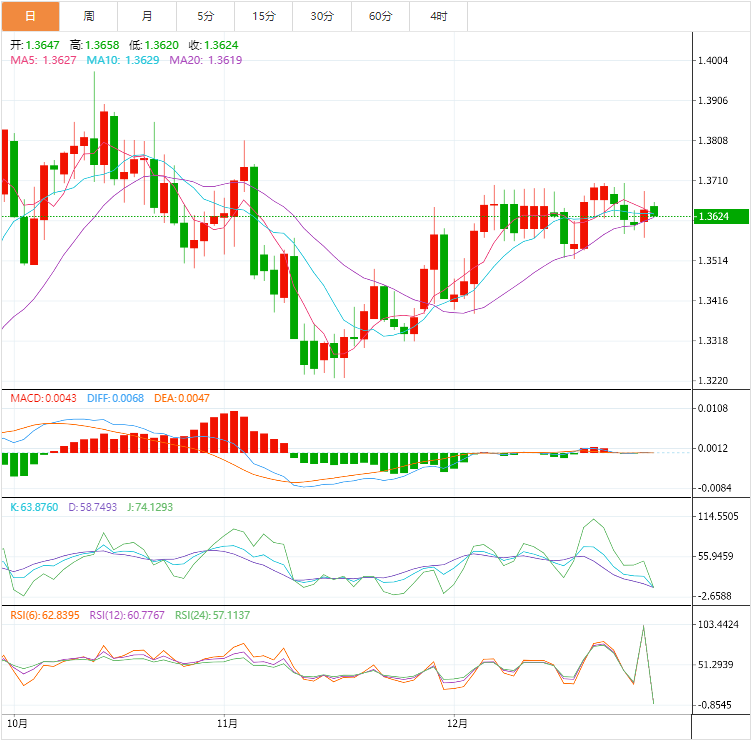Click the MA20: 1.3619 label
This screenshot has height=746, width=751.
pyautogui.click(x=206, y=60)
